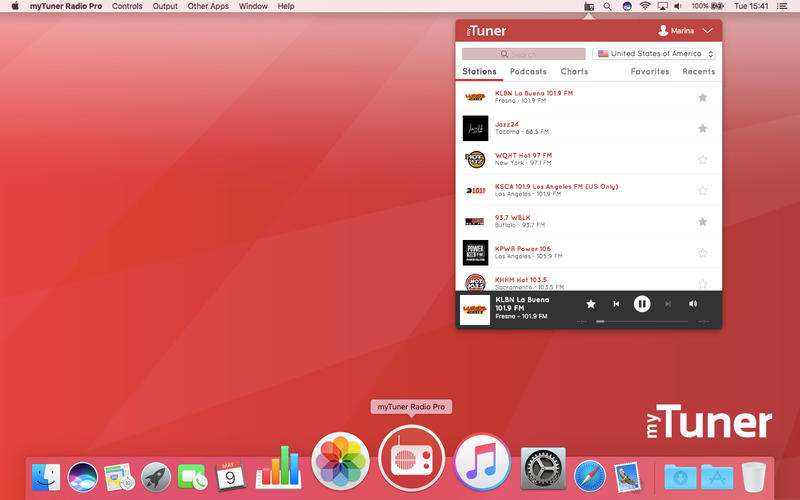Favorite the WQHT Hot 97 FM station
800x500 pixels.
[x=703, y=159]
